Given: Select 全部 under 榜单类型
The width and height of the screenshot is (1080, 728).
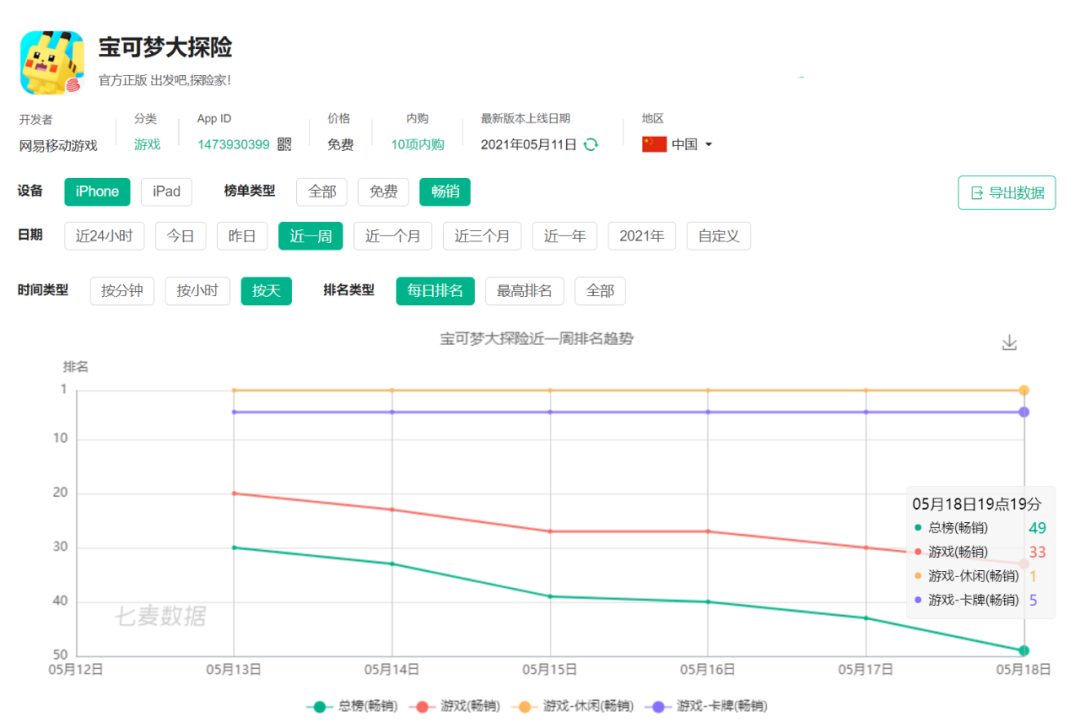Looking at the screenshot, I should (322, 191).
